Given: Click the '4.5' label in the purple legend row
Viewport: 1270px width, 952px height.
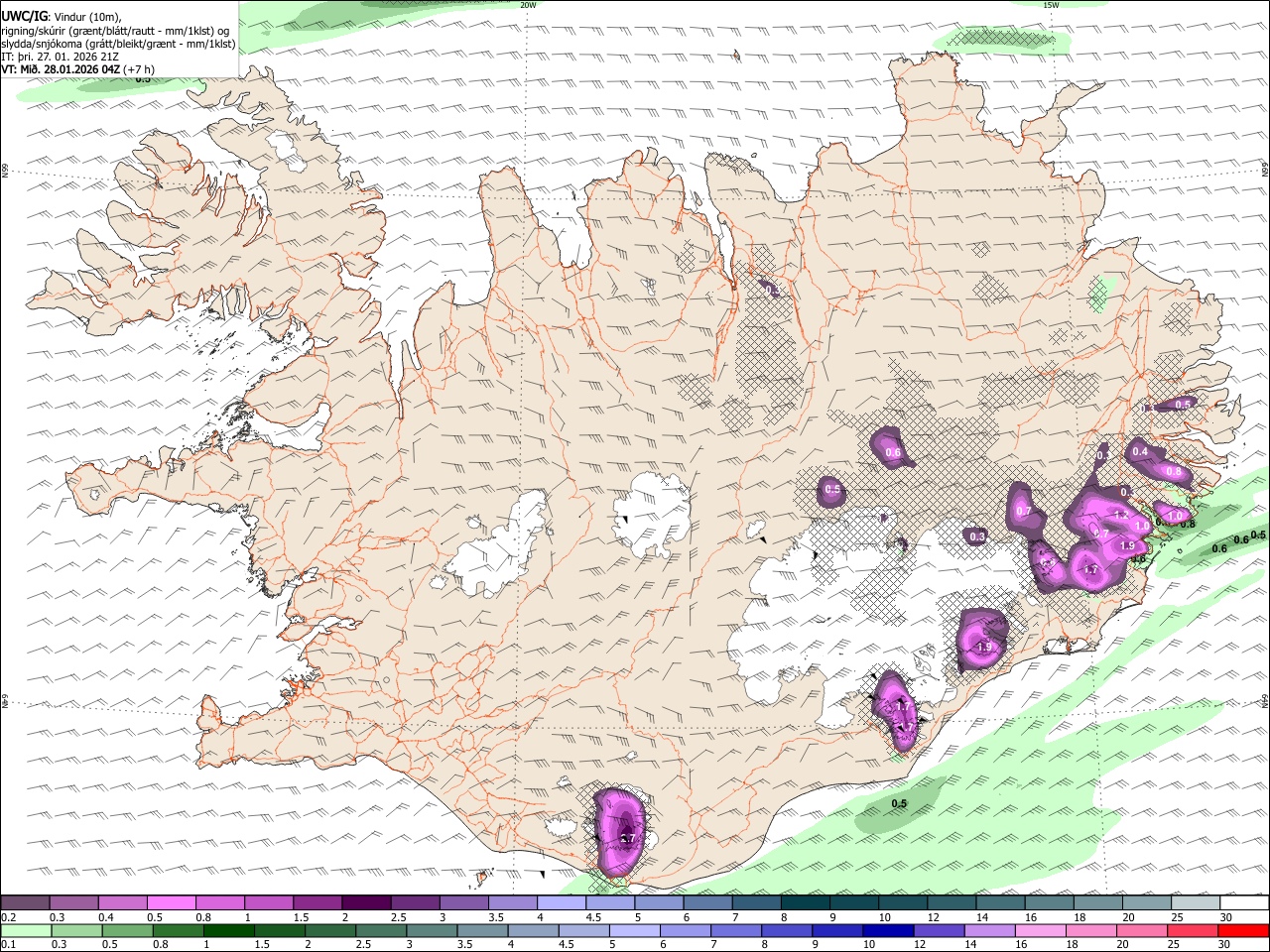Looking at the screenshot, I should 593,917.
